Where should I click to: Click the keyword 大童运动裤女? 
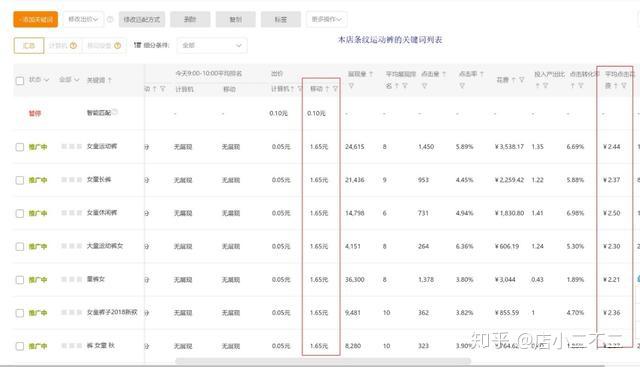(x=104, y=246)
